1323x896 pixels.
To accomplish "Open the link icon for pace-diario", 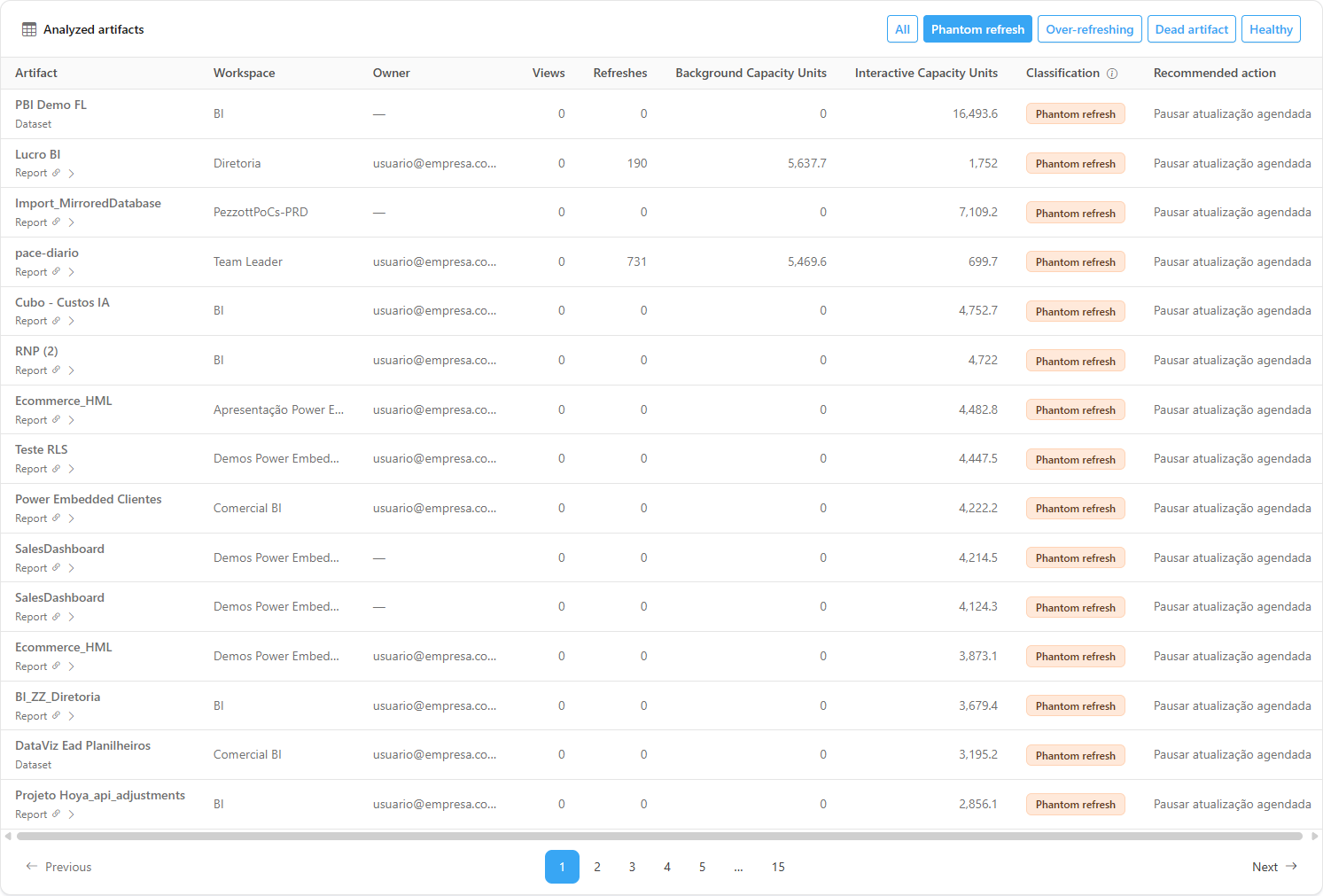I will pyautogui.click(x=57, y=272).
